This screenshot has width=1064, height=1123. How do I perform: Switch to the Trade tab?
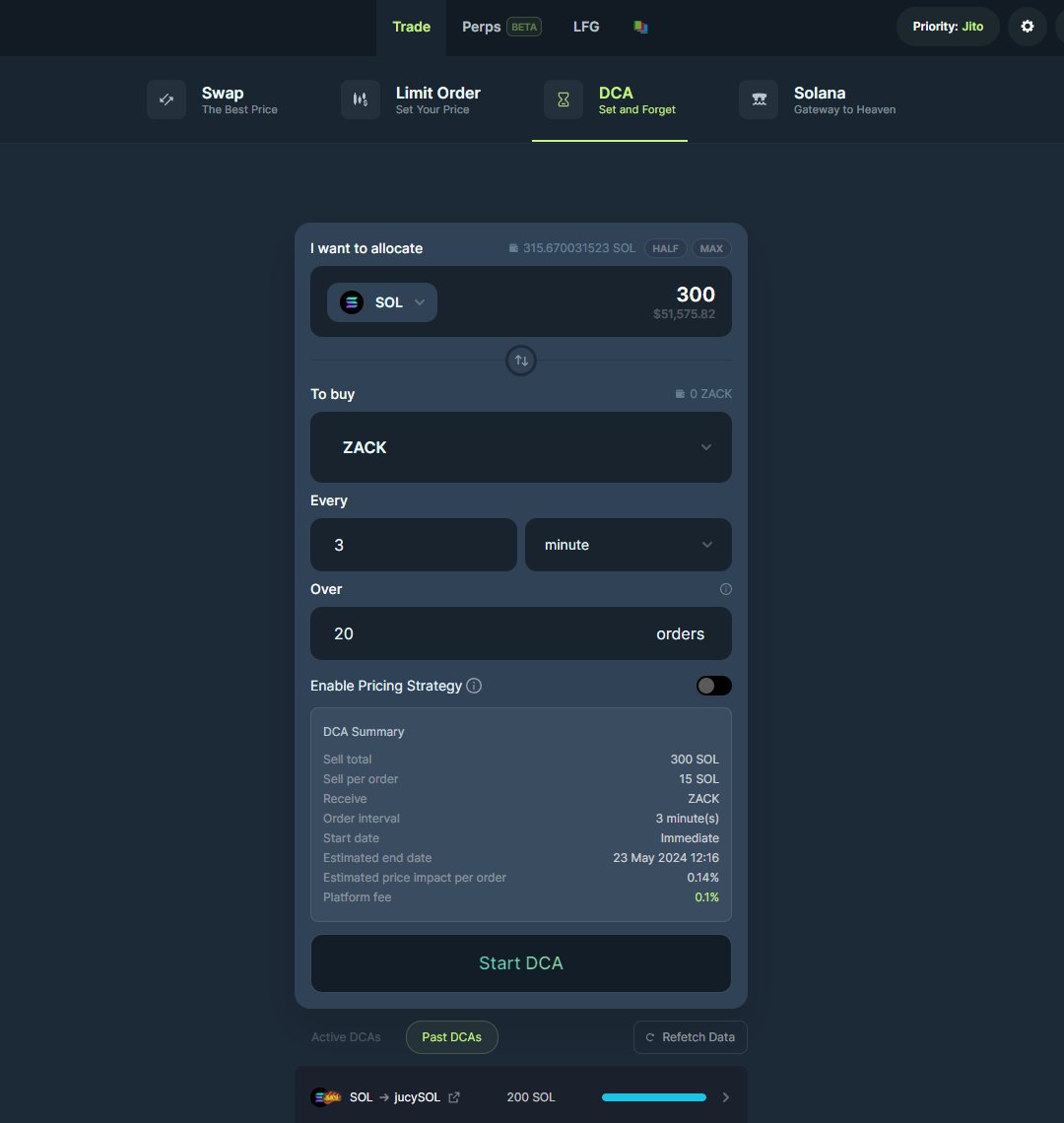411,28
